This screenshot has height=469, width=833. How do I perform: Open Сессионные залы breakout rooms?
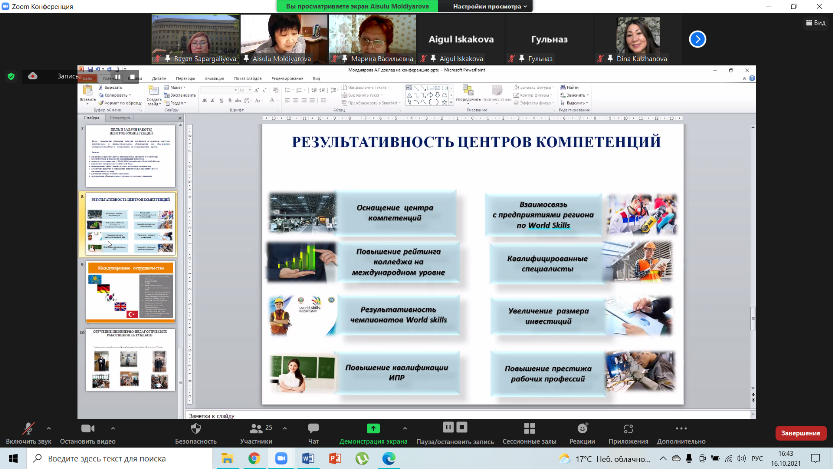(529, 428)
